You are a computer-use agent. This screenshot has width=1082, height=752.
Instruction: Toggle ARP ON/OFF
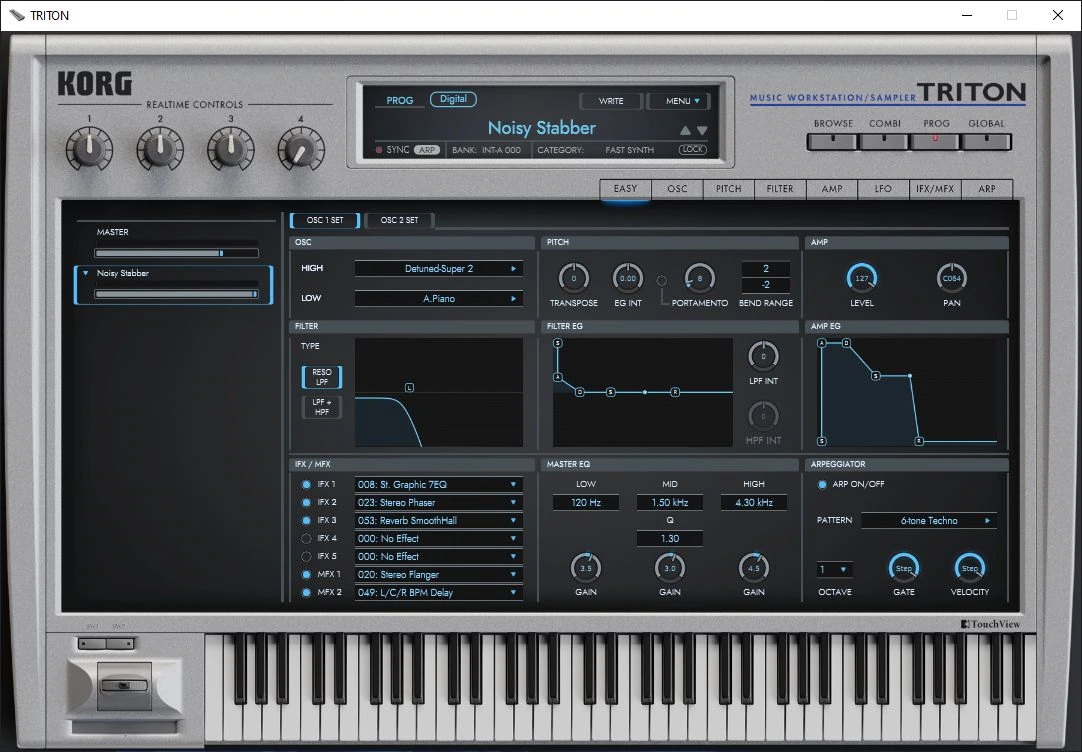coord(822,485)
